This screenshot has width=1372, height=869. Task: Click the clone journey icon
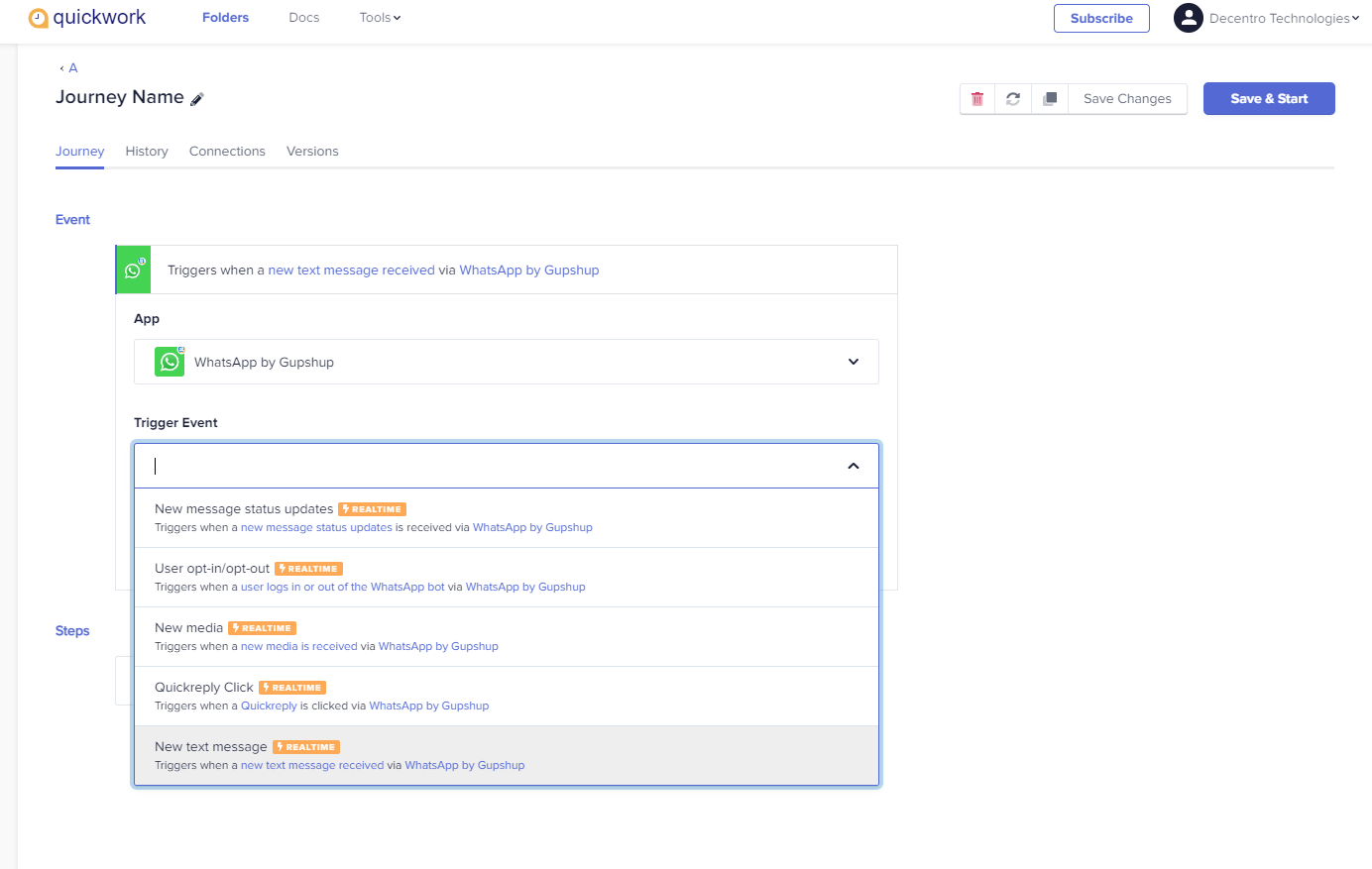point(1050,99)
